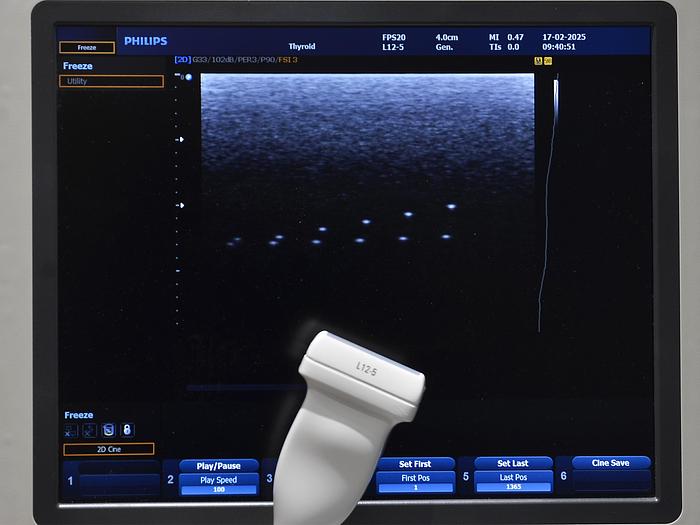Select the upper focal zone arrow marker

tap(179, 140)
